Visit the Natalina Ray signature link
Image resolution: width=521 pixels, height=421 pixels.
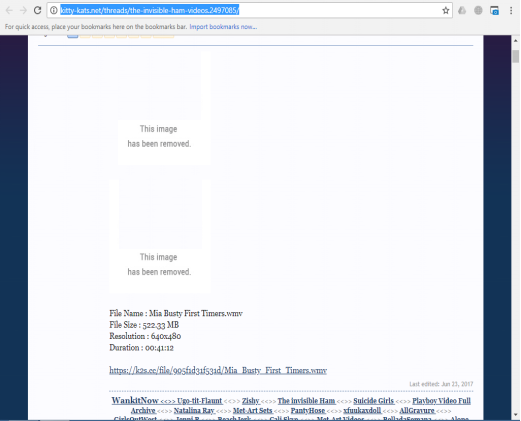tap(194, 410)
